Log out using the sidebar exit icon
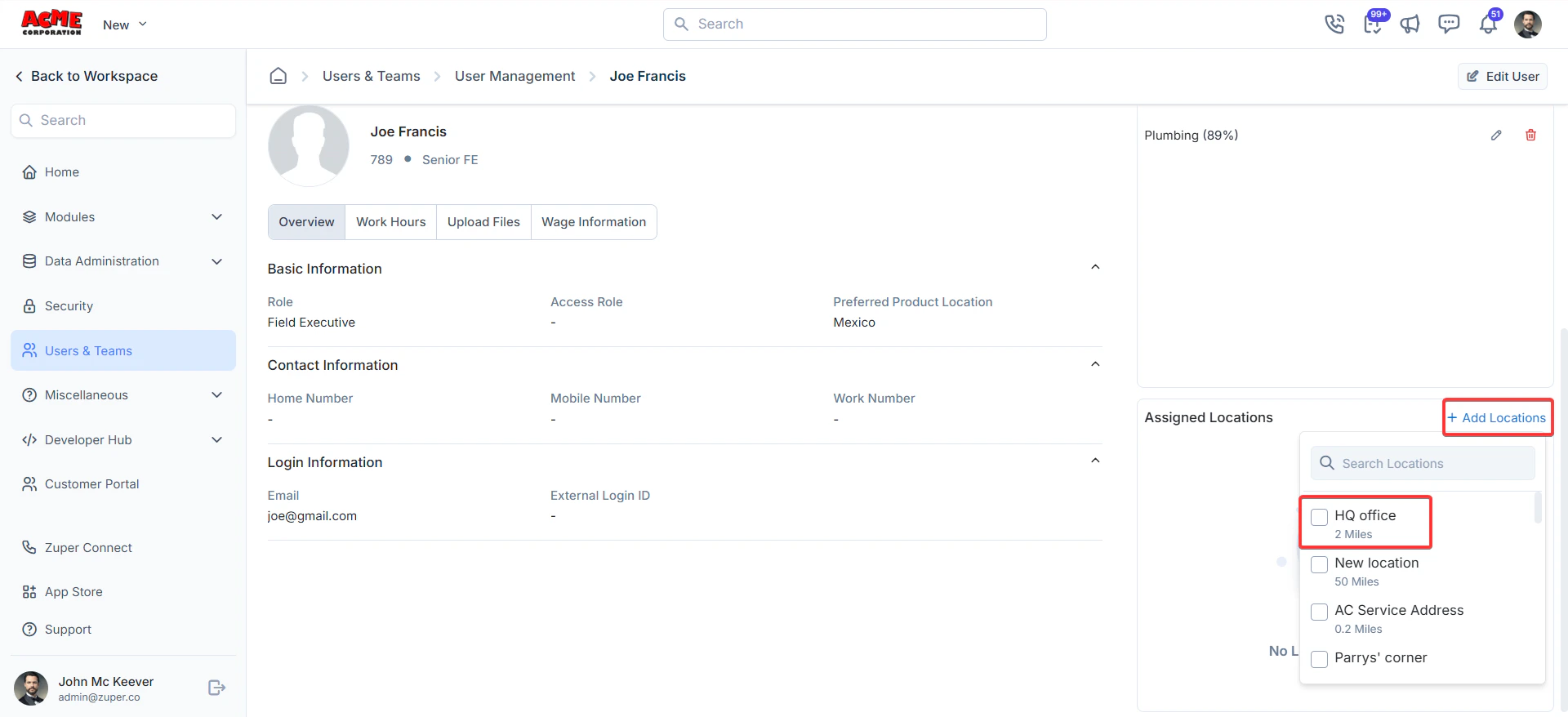 (x=216, y=688)
